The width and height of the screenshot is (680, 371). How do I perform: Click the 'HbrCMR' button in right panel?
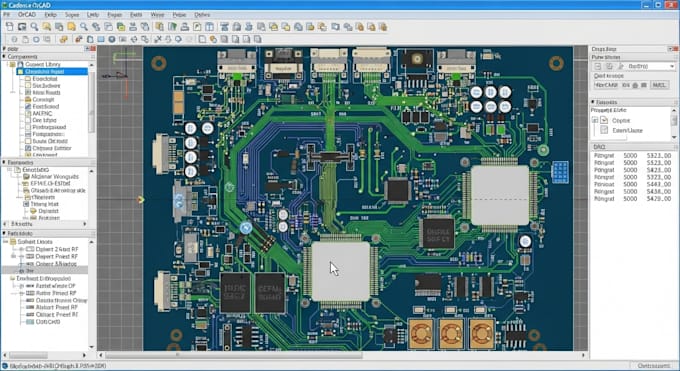(606, 85)
